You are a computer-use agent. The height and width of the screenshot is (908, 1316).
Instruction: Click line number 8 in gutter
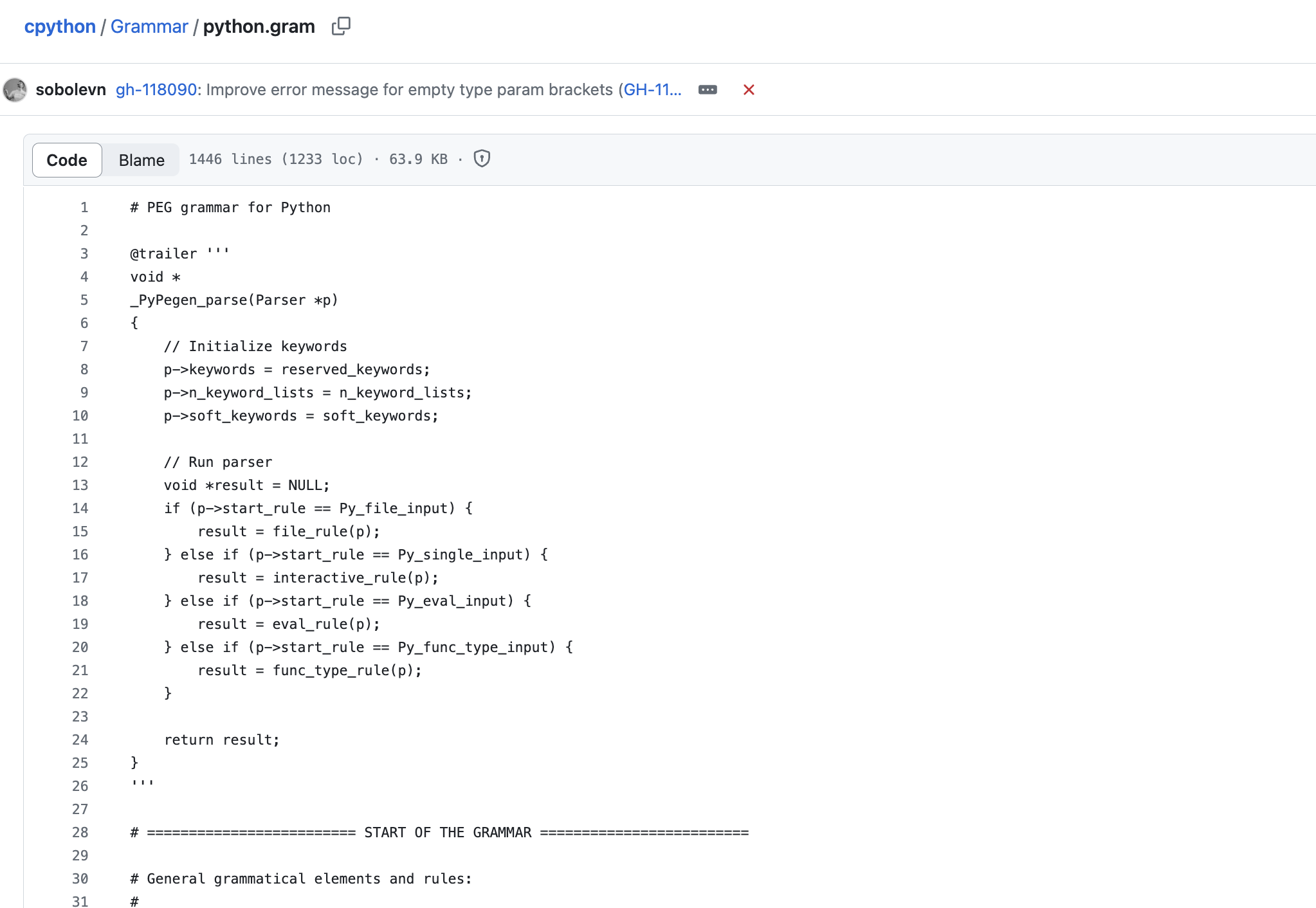point(84,370)
